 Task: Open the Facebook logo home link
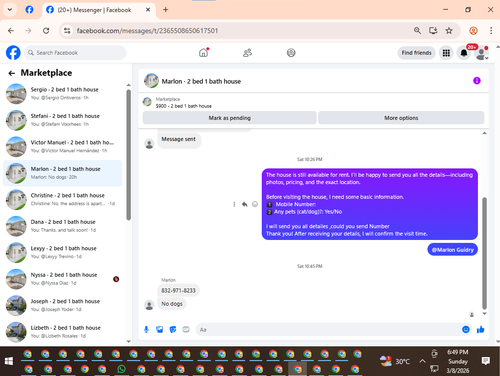pyautogui.click(x=13, y=53)
